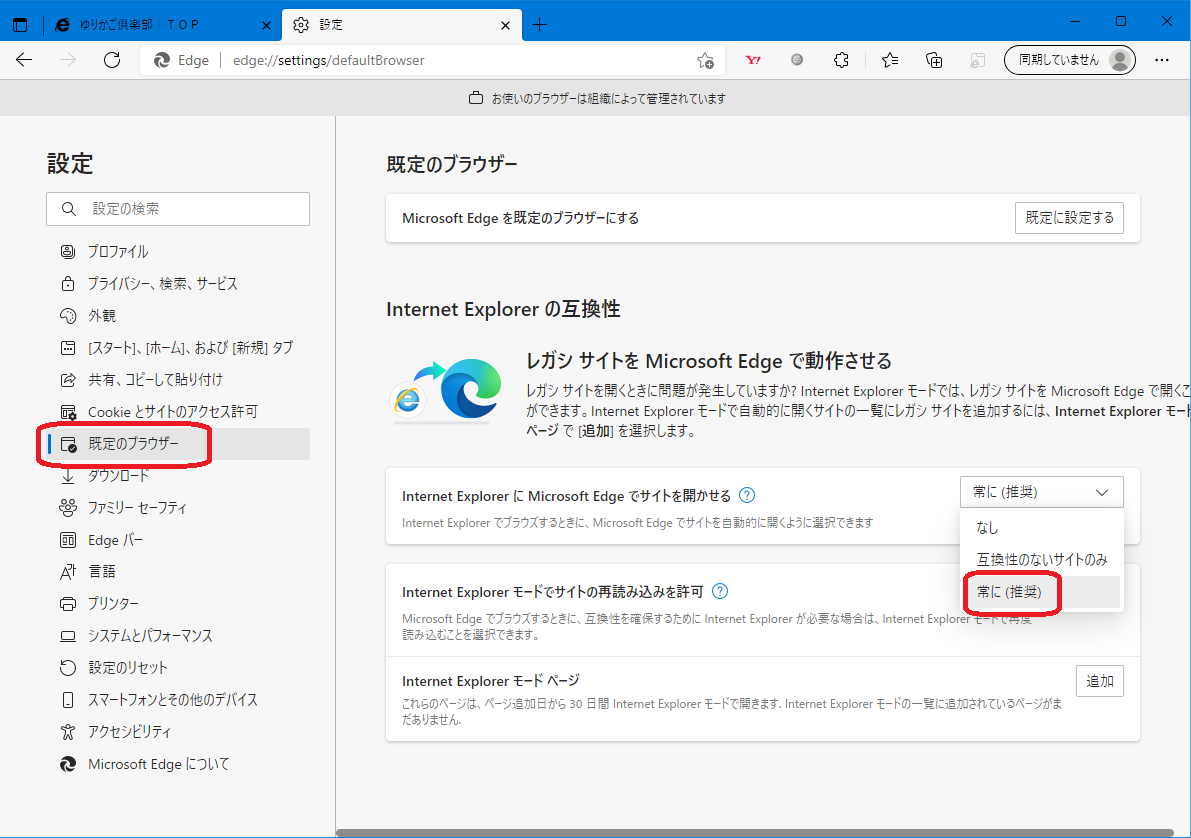Screen dimensions: 1191x838
Task: Click the browser Back arrow
Action: [24, 60]
